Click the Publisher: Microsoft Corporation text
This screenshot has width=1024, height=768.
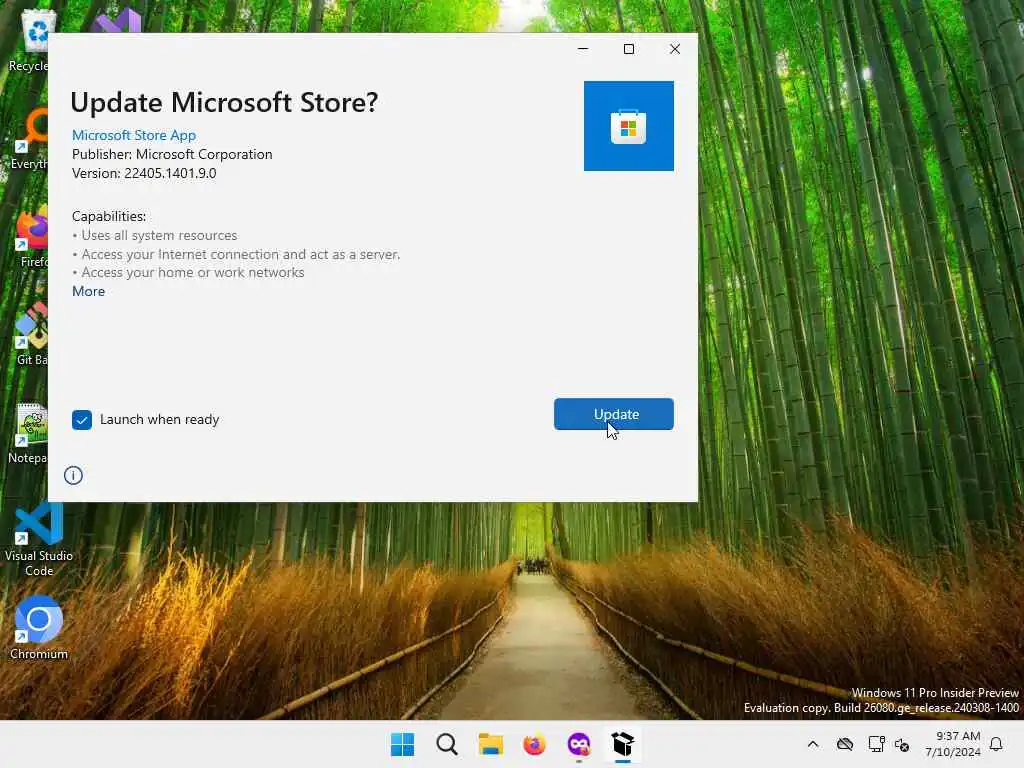click(x=172, y=154)
